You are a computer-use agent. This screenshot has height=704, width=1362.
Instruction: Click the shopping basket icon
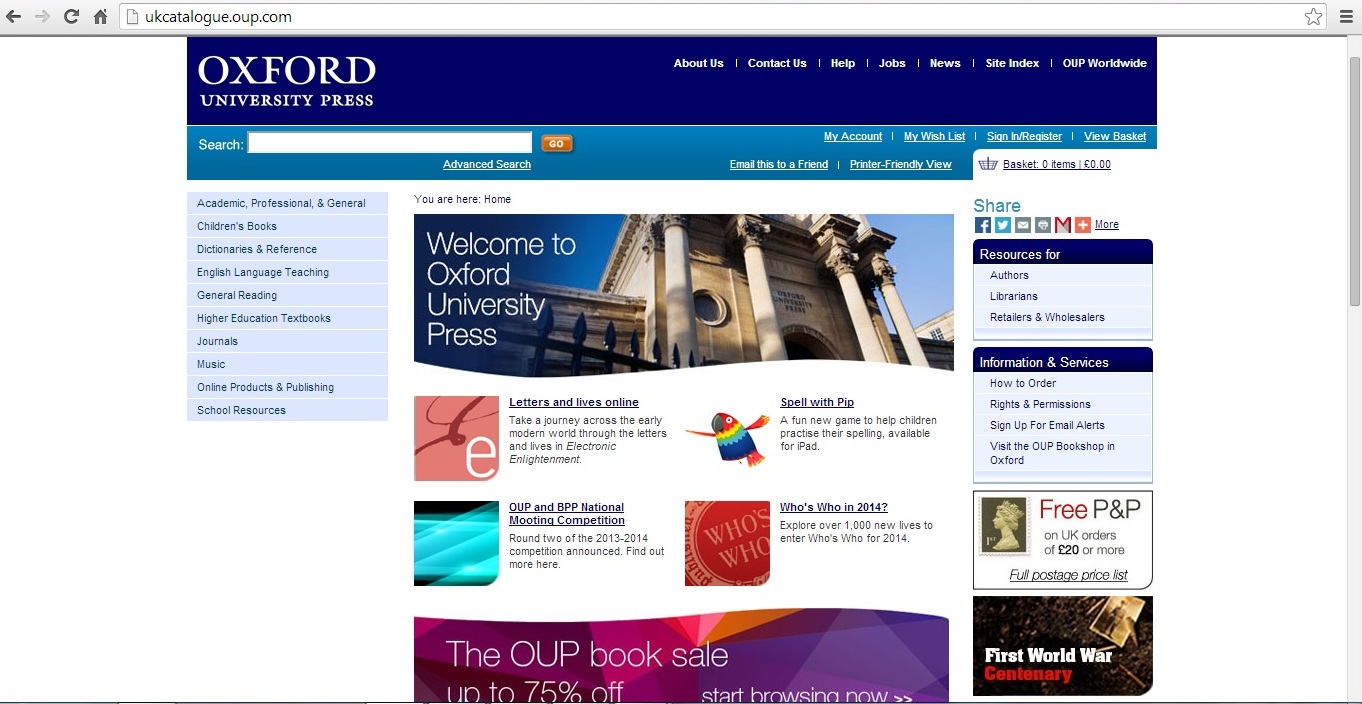tap(988, 164)
